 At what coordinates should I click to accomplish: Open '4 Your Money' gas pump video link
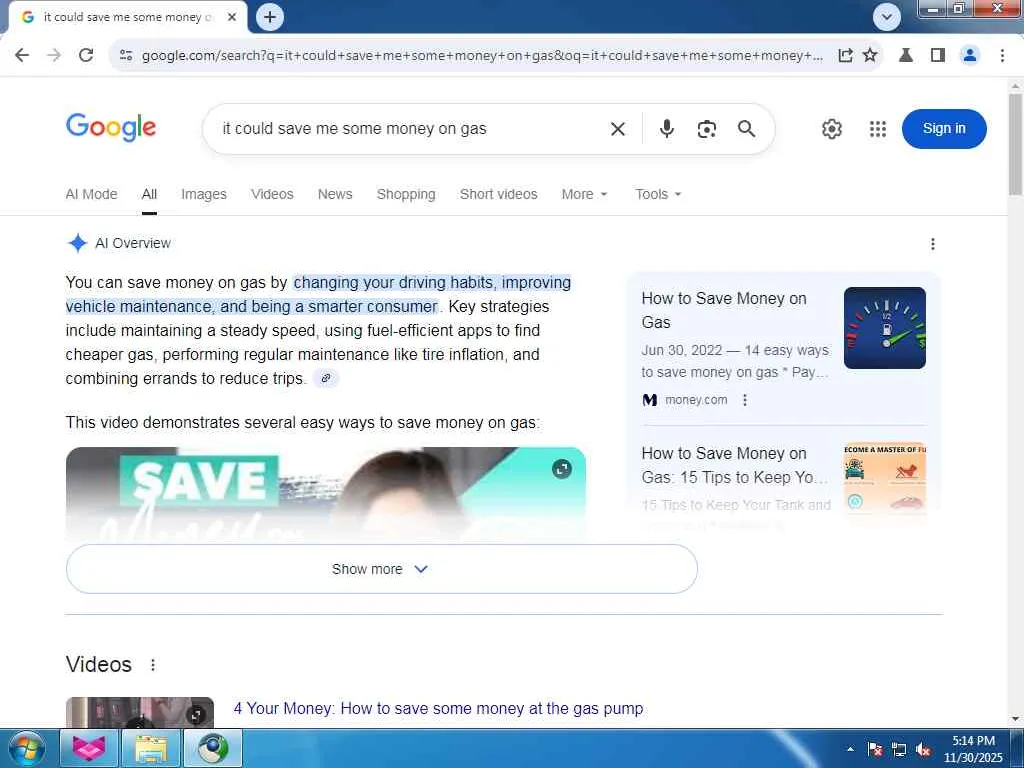point(438,709)
